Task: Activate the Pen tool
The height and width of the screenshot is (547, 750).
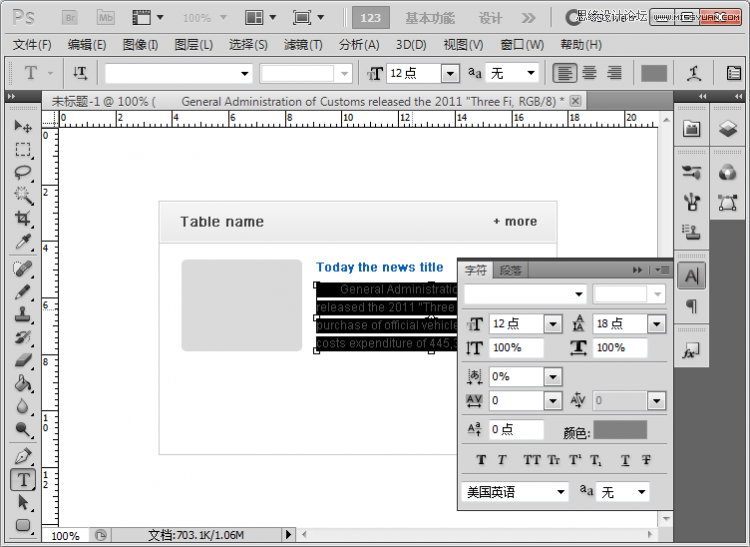Action: tap(23, 456)
